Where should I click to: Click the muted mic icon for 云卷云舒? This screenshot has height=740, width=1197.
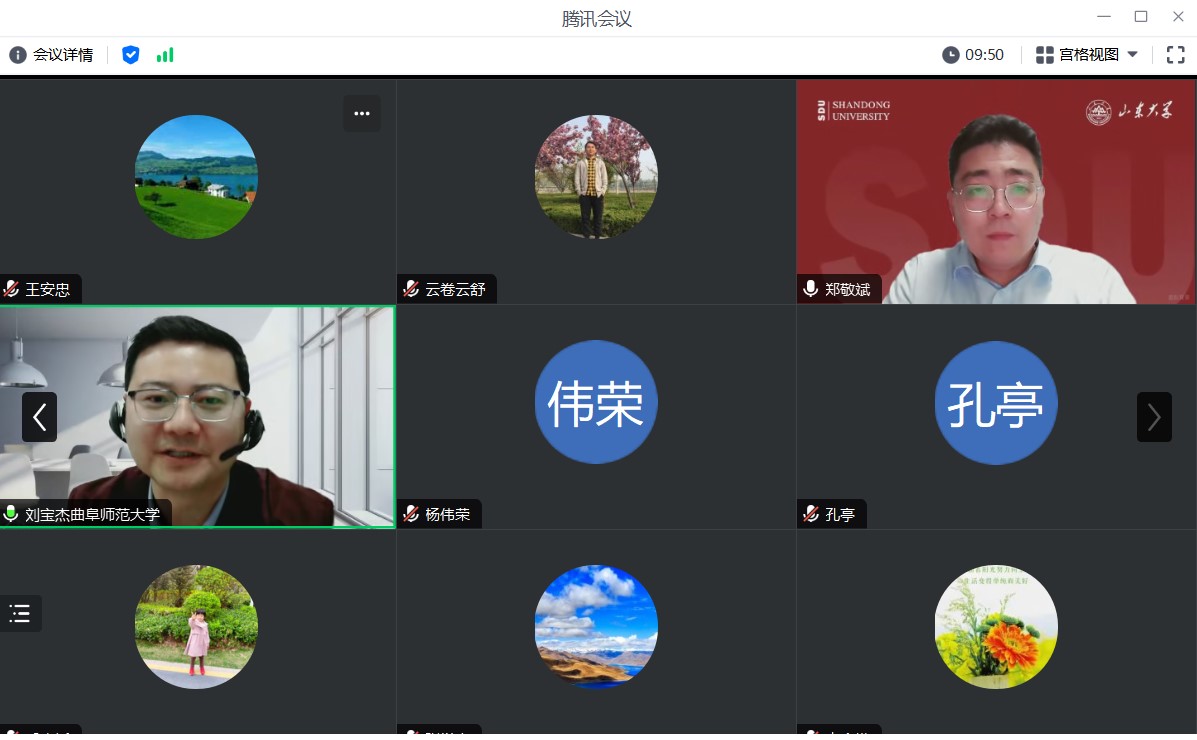click(x=411, y=289)
